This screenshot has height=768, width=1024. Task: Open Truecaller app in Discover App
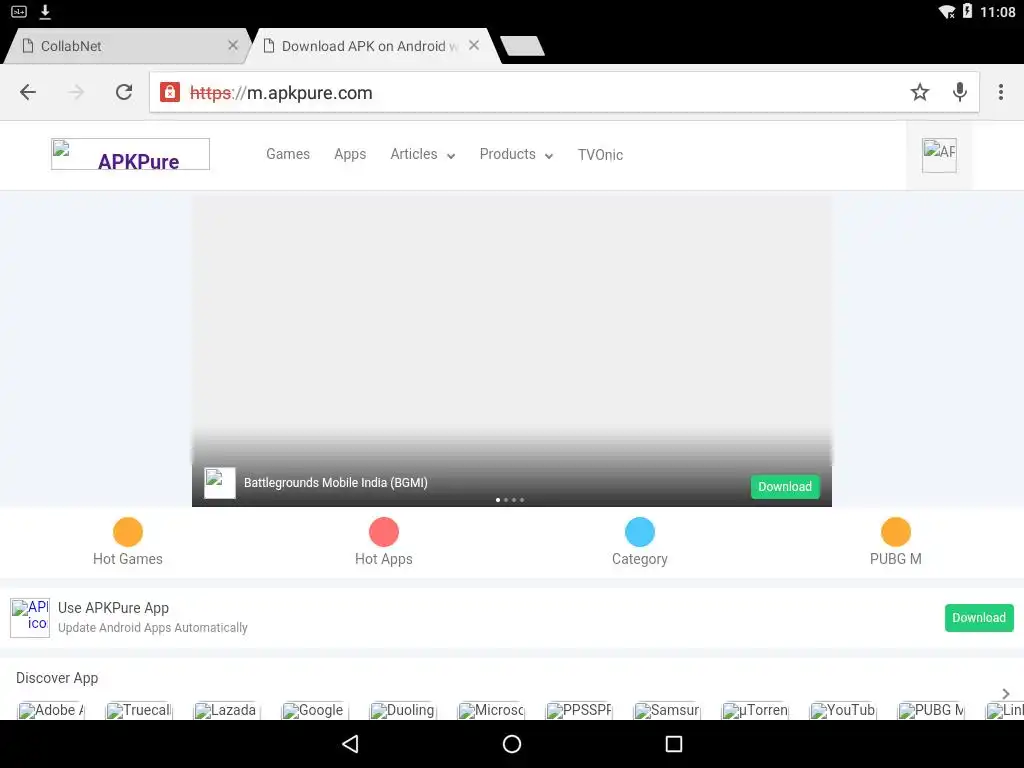coord(139,710)
